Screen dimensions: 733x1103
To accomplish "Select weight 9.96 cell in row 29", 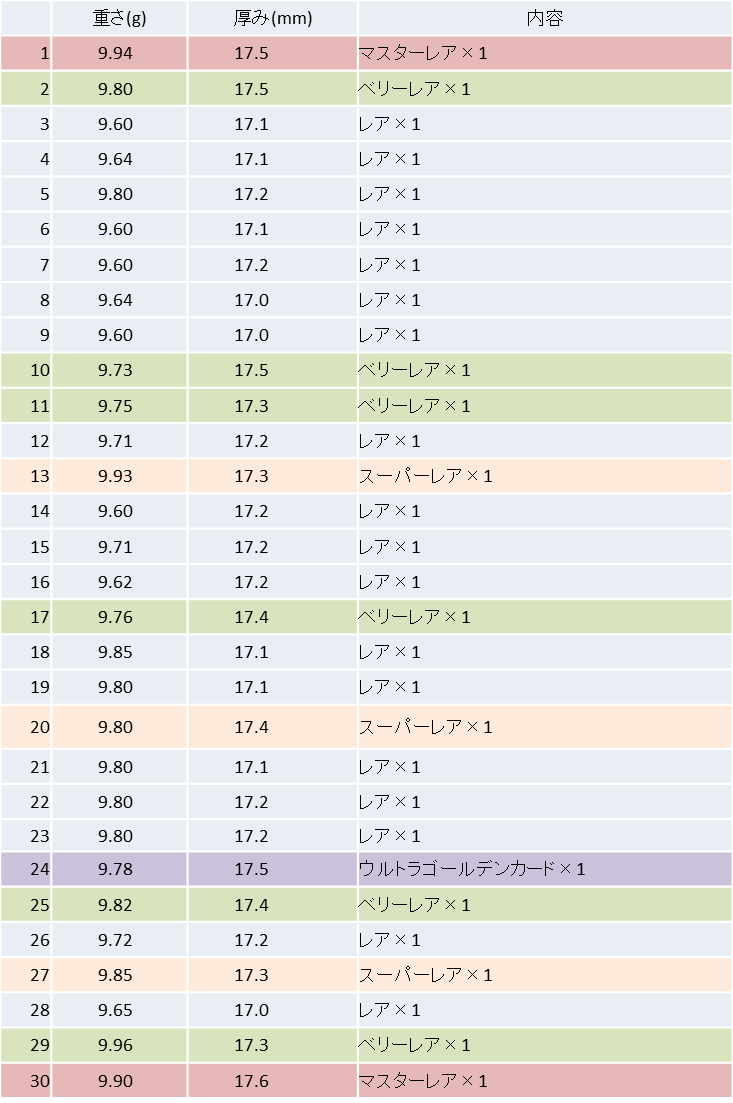I will point(120,1045).
